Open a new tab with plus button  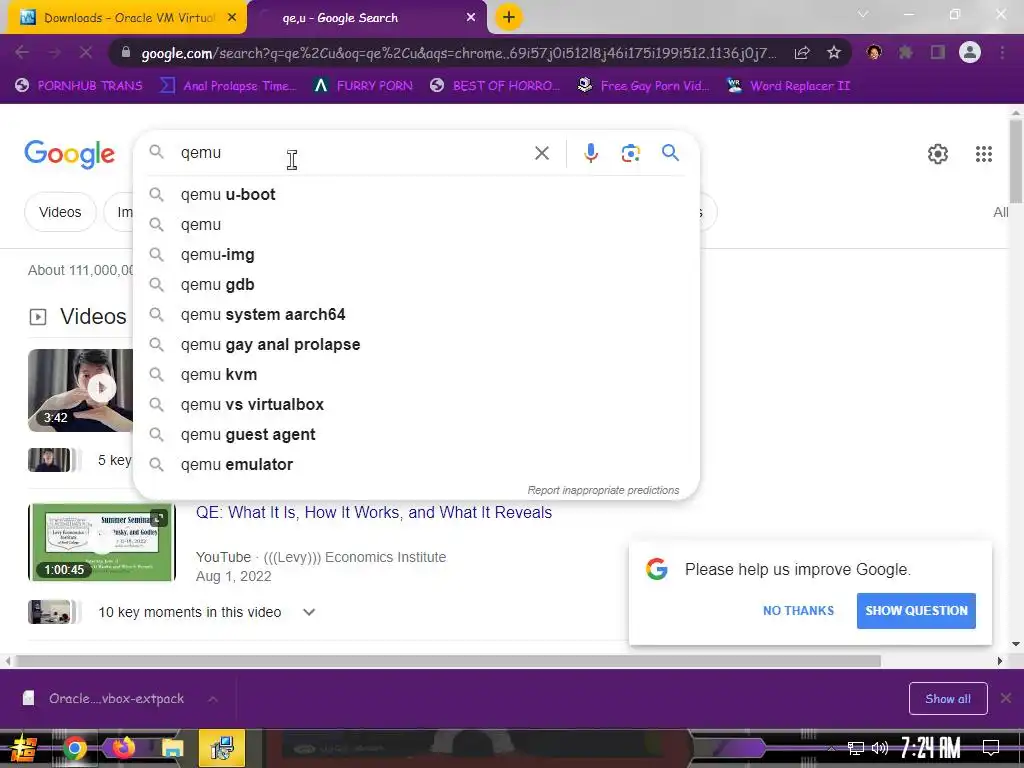click(509, 17)
